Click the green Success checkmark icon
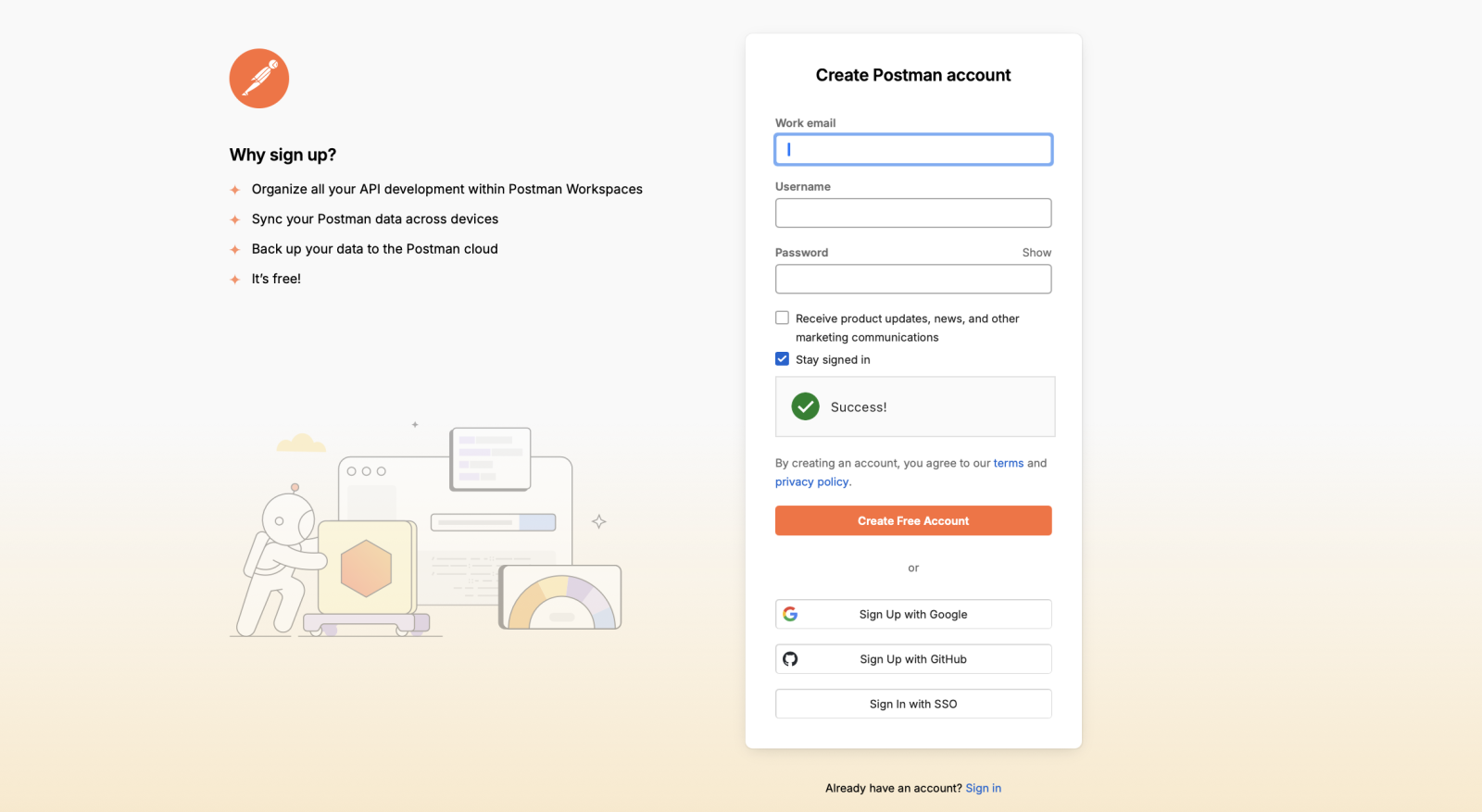 point(806,406)
